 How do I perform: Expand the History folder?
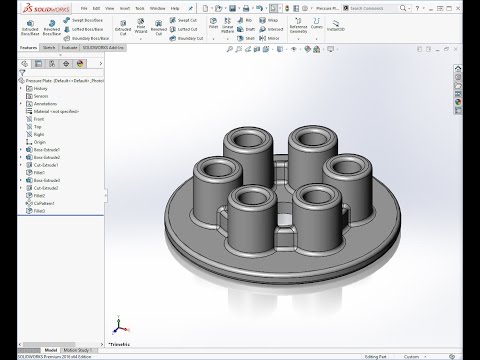pyautogui.click(x=21, y=88)
